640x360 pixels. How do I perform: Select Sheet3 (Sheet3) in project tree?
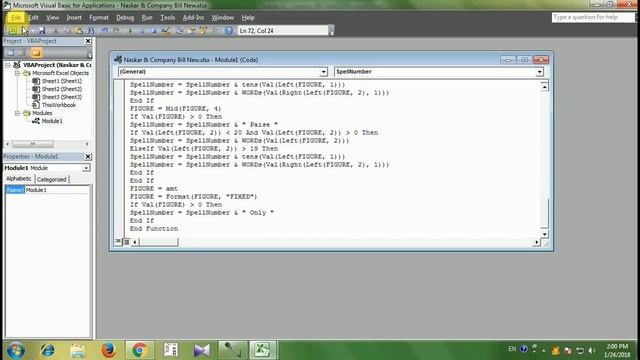[x=62, y=97]
